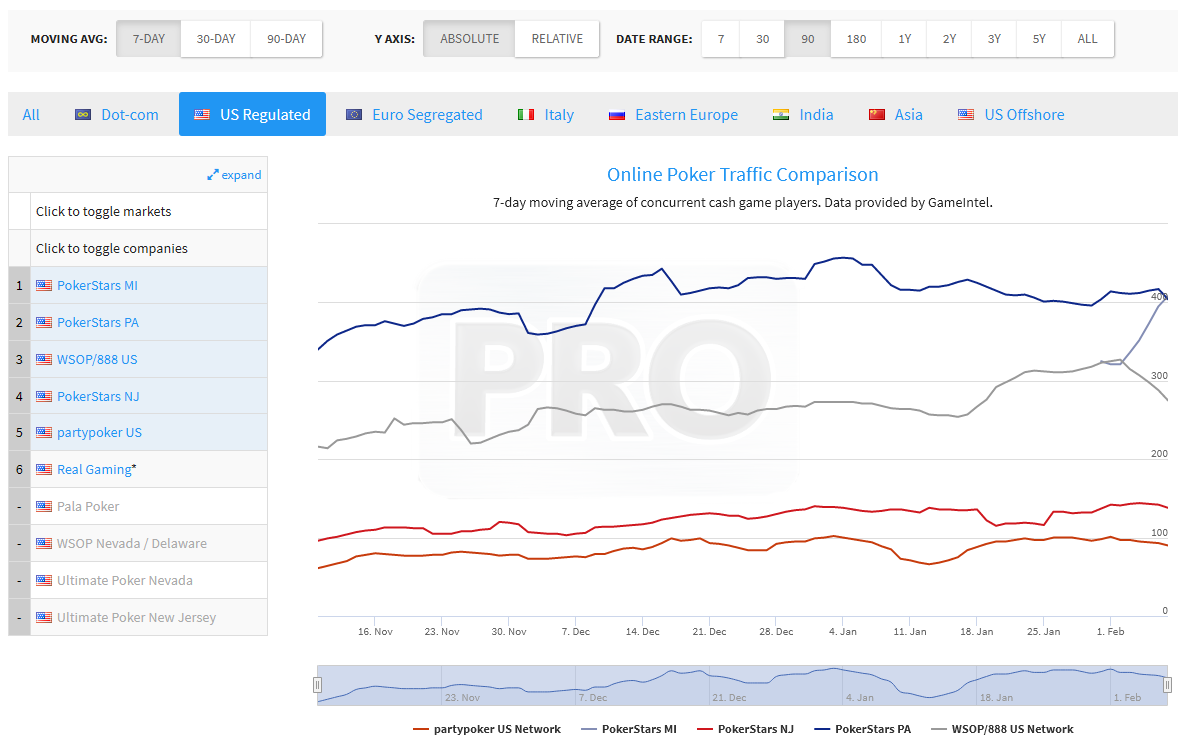Choose the 1Y date range

(905, 39)
